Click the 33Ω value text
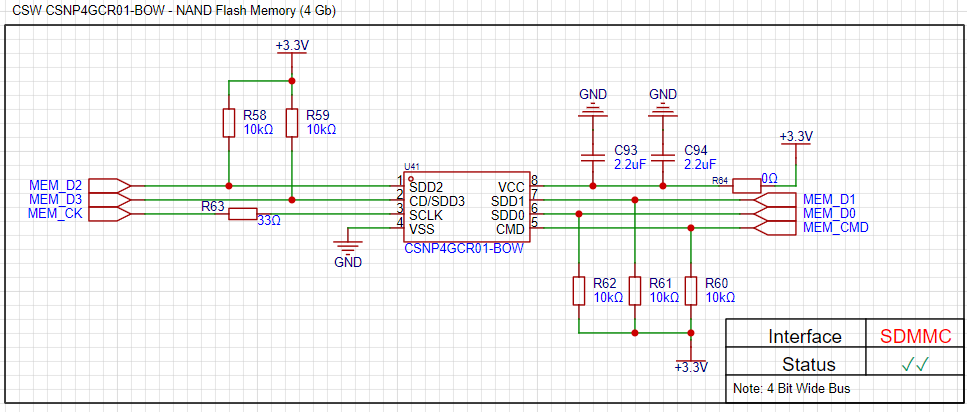This screenshot has height=412, width=967. [269, 220]
